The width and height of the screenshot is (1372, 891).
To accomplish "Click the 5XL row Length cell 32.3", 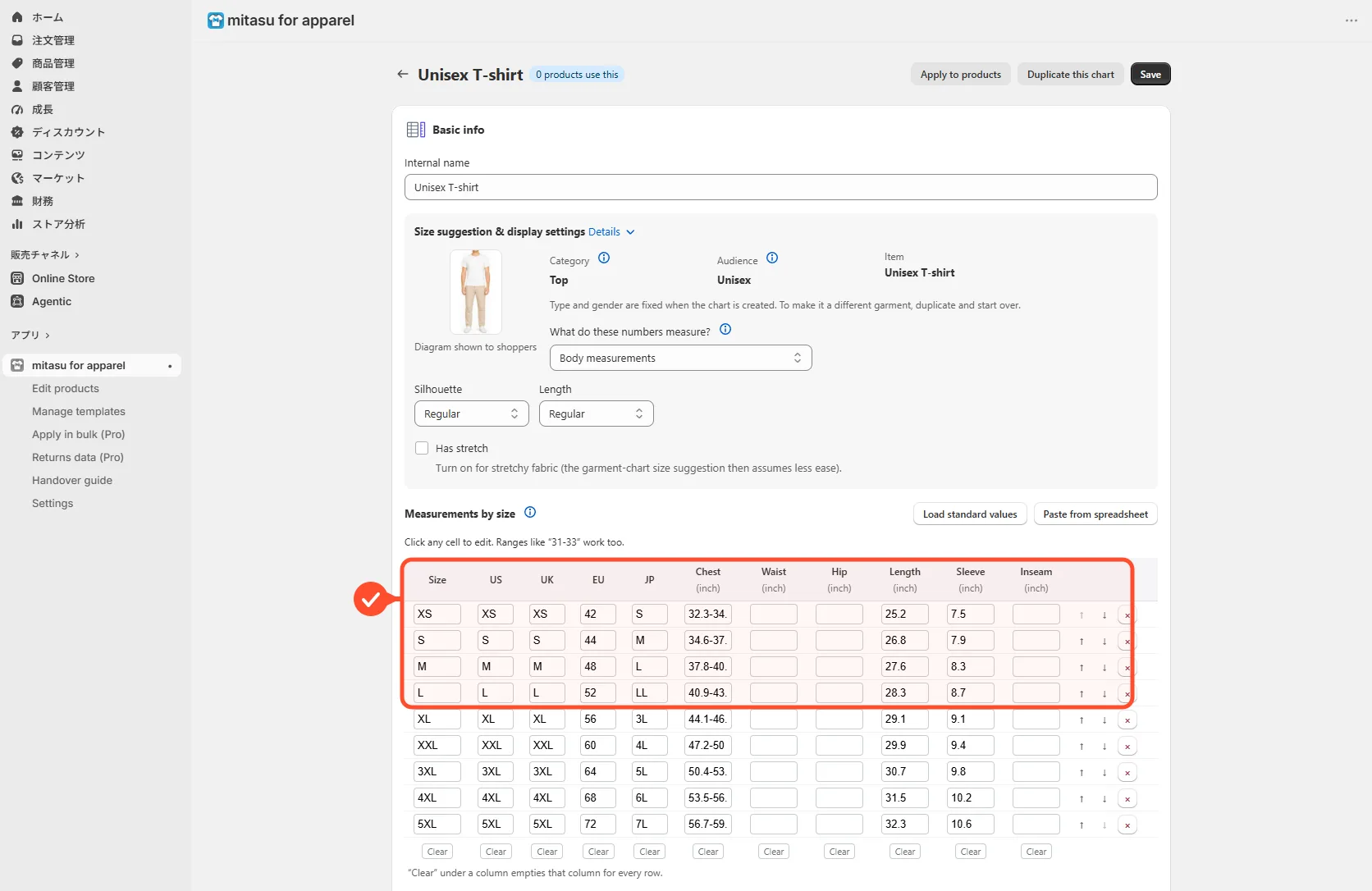I will click(904, 825).
